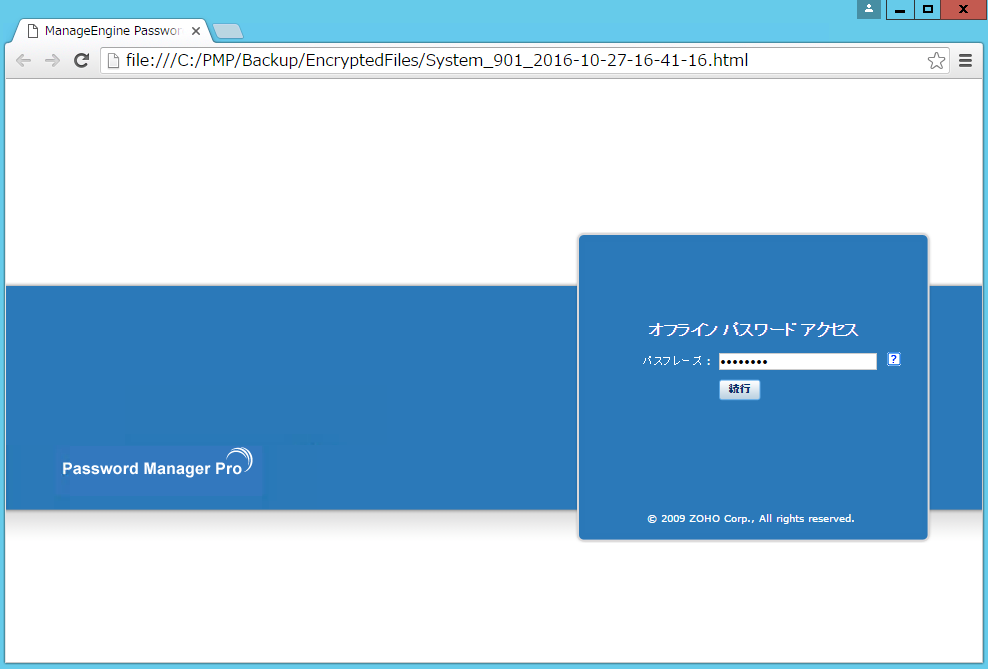Viewport: 988px width, 669px height.
Task: Click the Chrome user profile icon
Action: pos(869,9)
